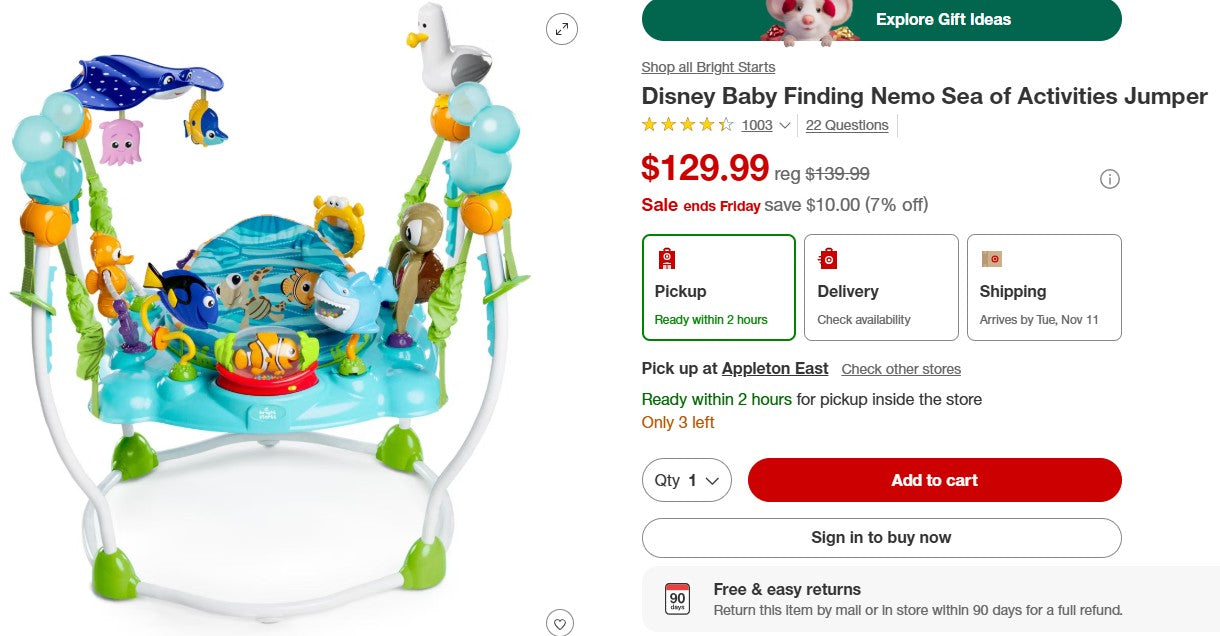The image size is (1220, 636).
Task: Click Check other stores
Action: [x=901, y=369]
